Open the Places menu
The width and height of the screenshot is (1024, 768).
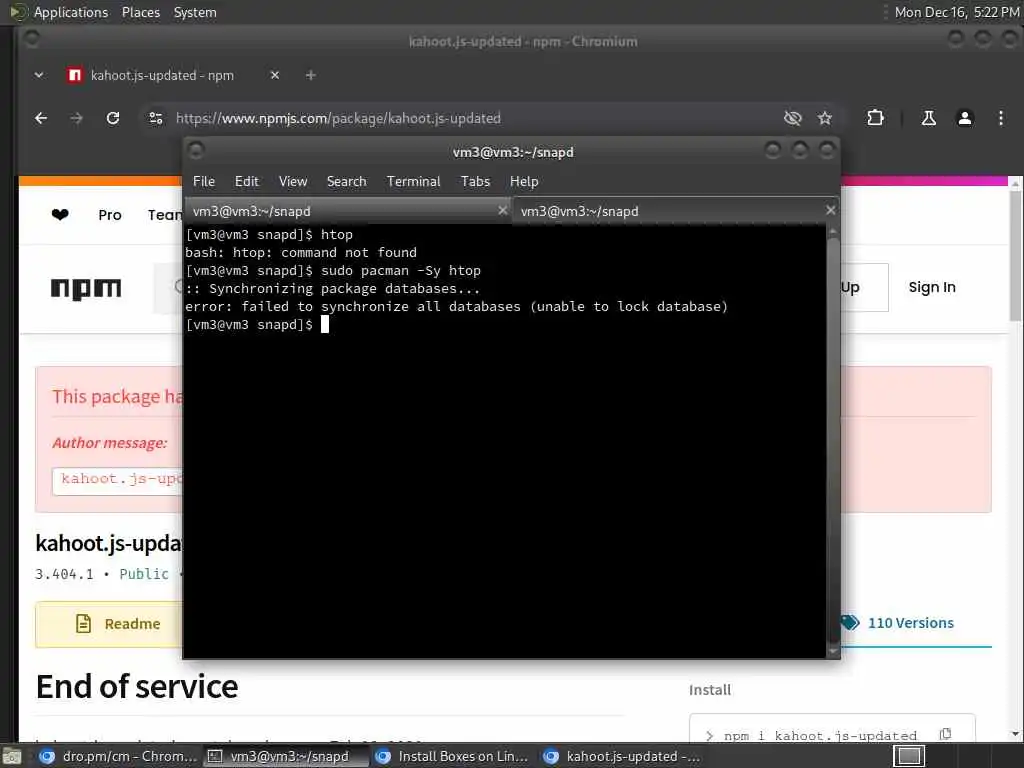(140, 12)
